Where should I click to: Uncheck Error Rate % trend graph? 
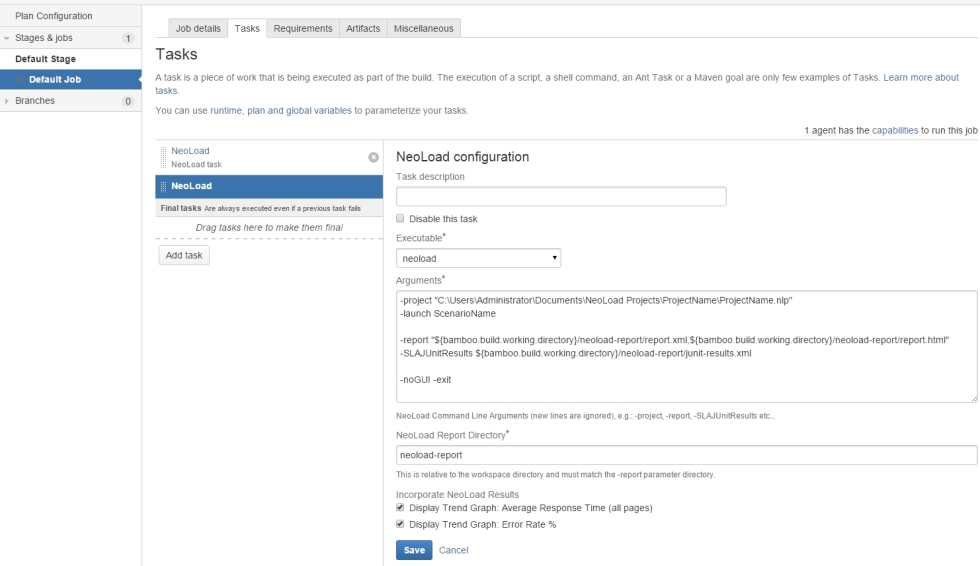[x=400, y=524]
